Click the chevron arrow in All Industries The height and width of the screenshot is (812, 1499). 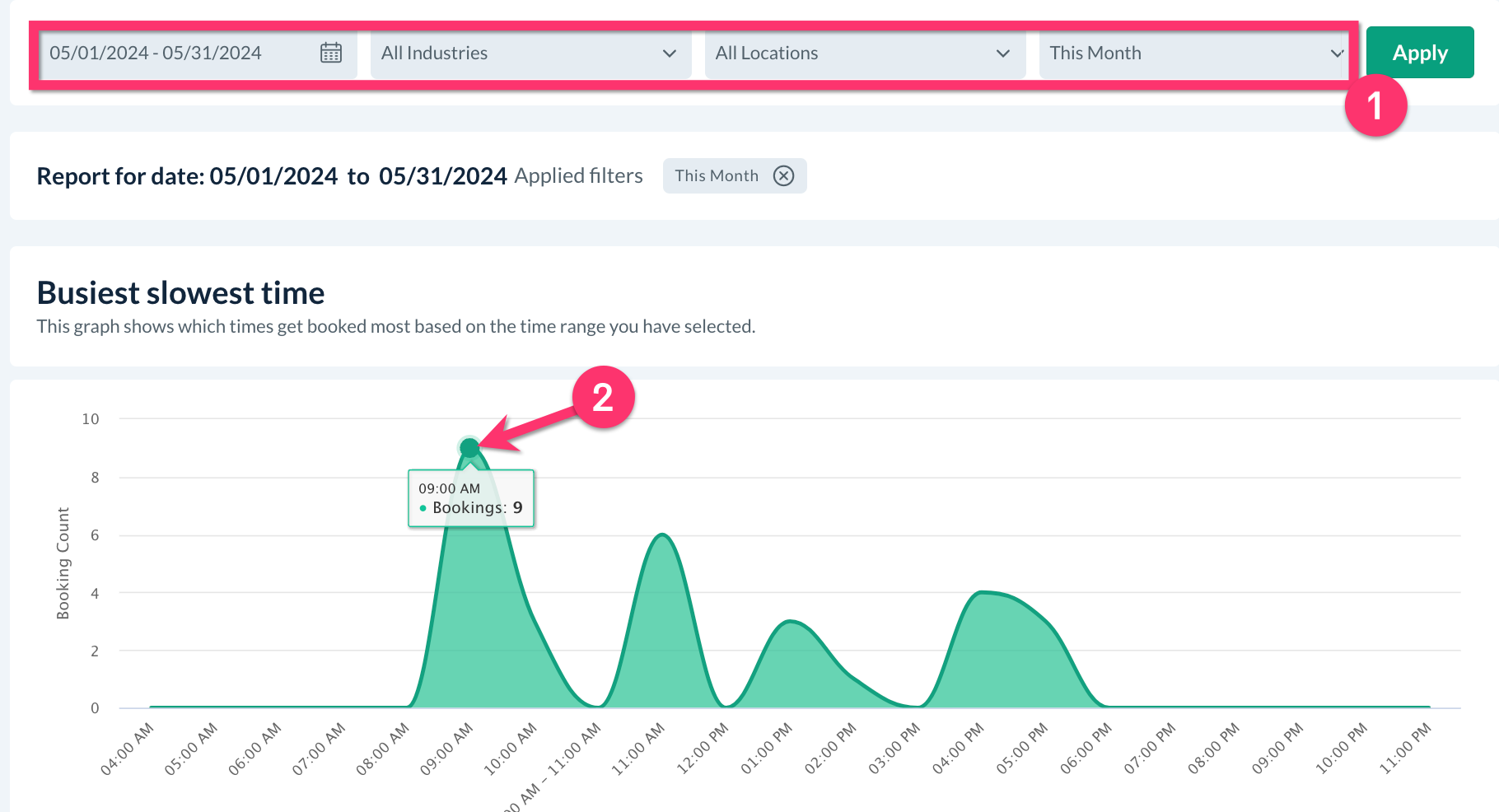click(669, 54)
